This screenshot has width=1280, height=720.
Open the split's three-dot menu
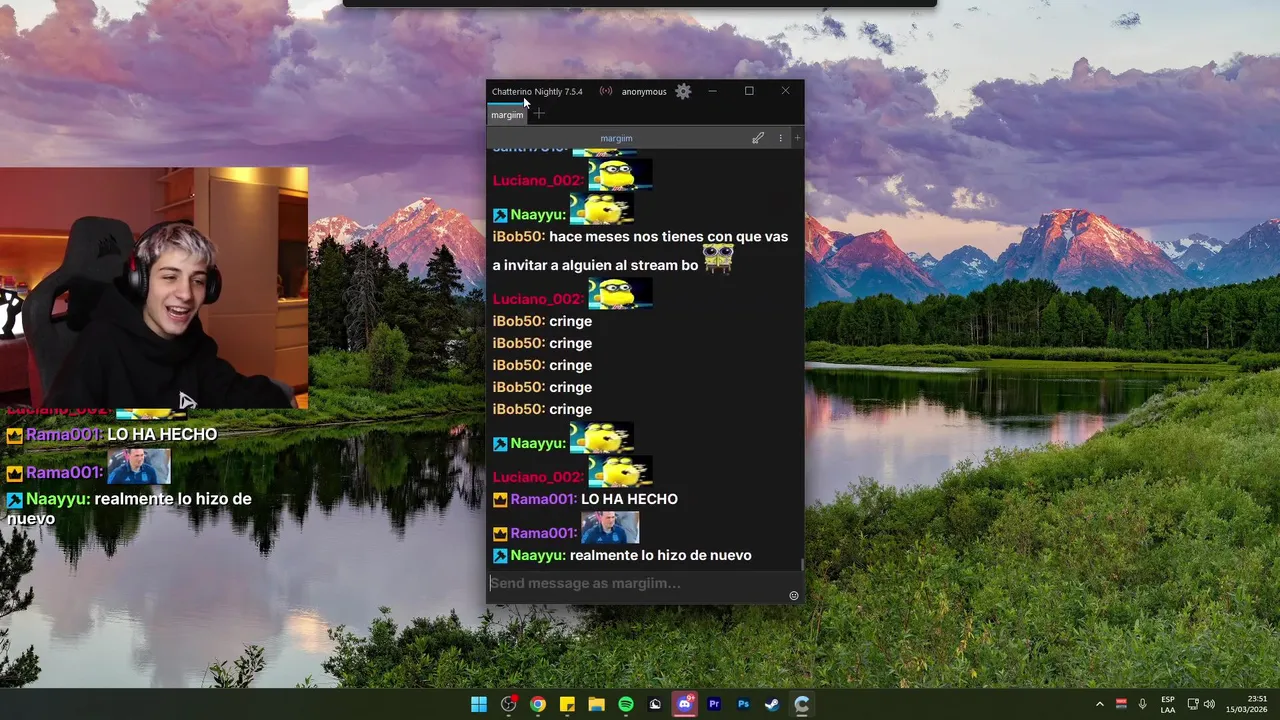[x=781, y=138]
